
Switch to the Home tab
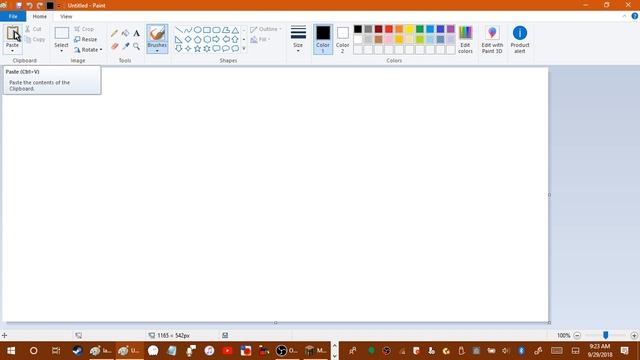pyautogui.click(x=40, y=16)
